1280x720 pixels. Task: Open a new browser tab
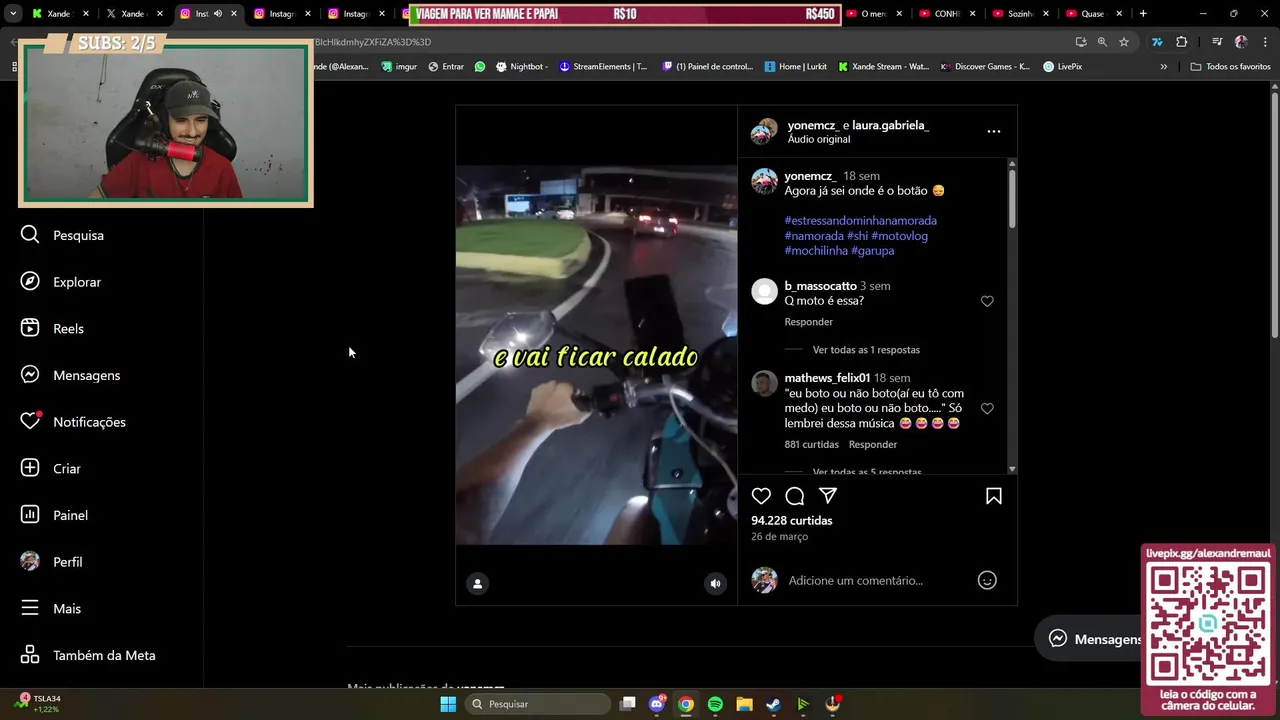pos(1143,14)
